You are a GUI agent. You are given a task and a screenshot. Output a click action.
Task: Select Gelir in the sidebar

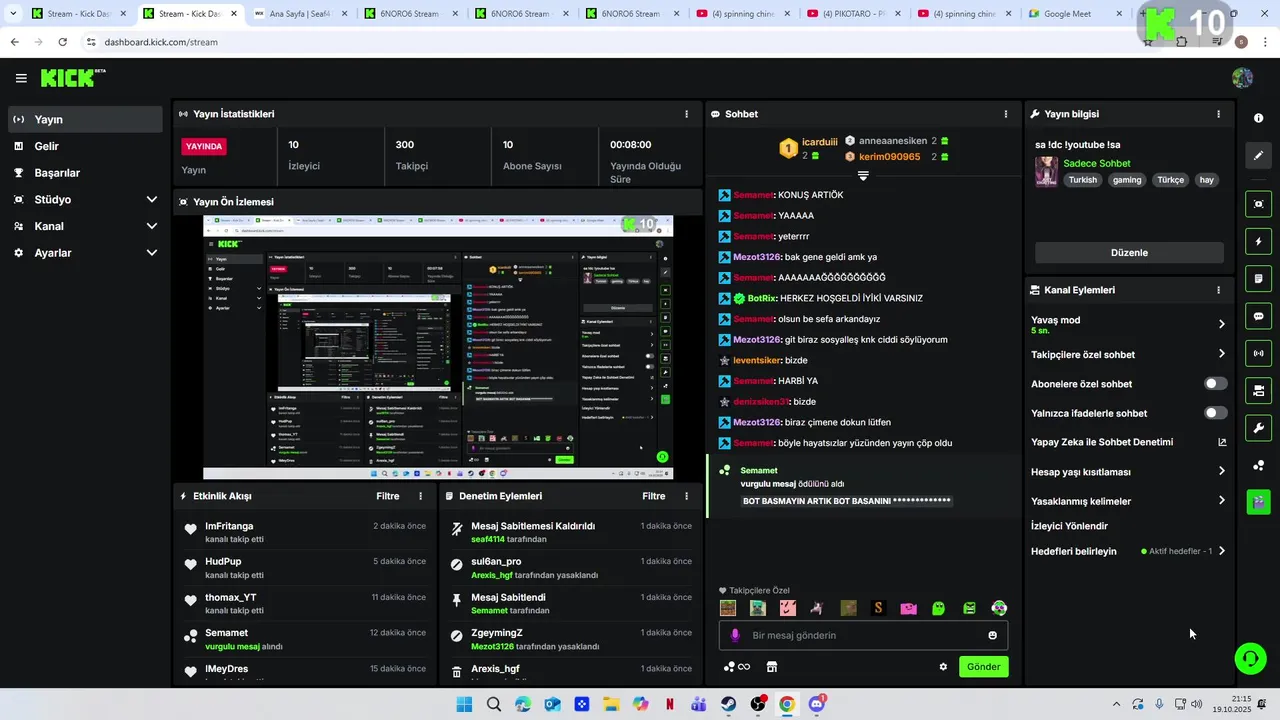(x=85, y=146)
